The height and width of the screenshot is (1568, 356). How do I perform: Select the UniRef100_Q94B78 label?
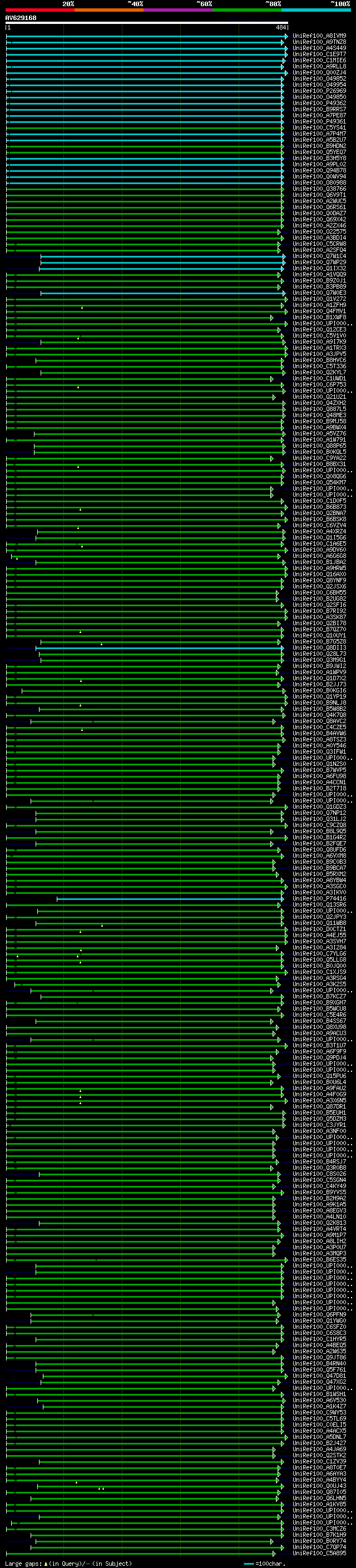pos(319,170)
